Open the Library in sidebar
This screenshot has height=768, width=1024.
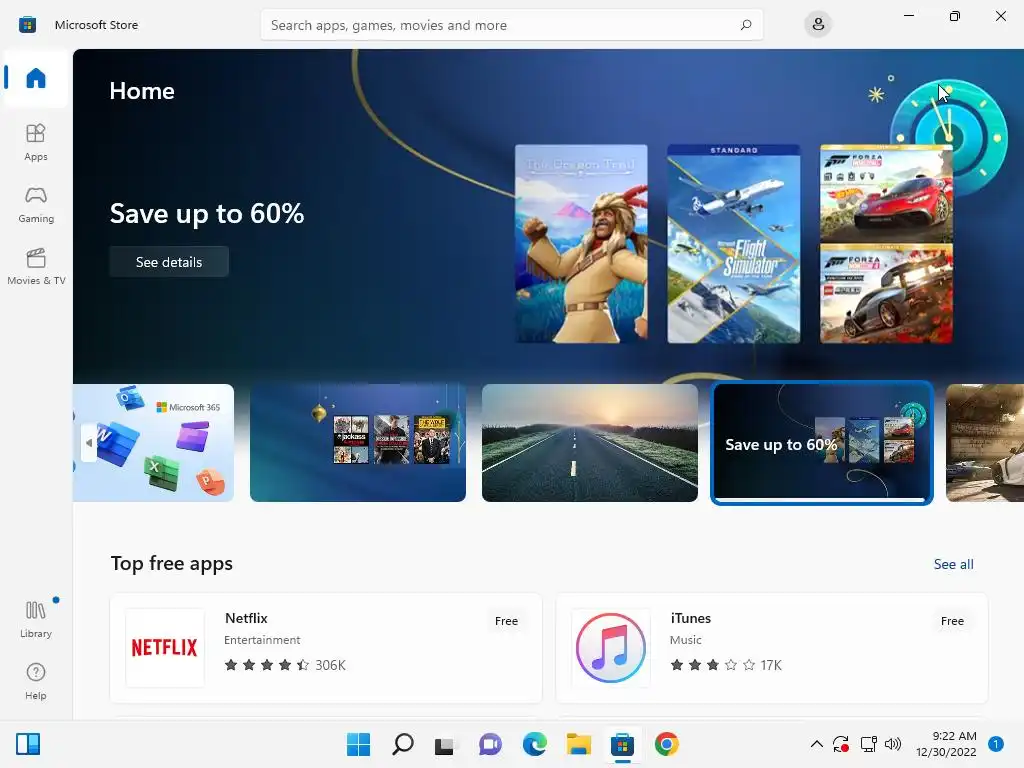tap(36, 619)
